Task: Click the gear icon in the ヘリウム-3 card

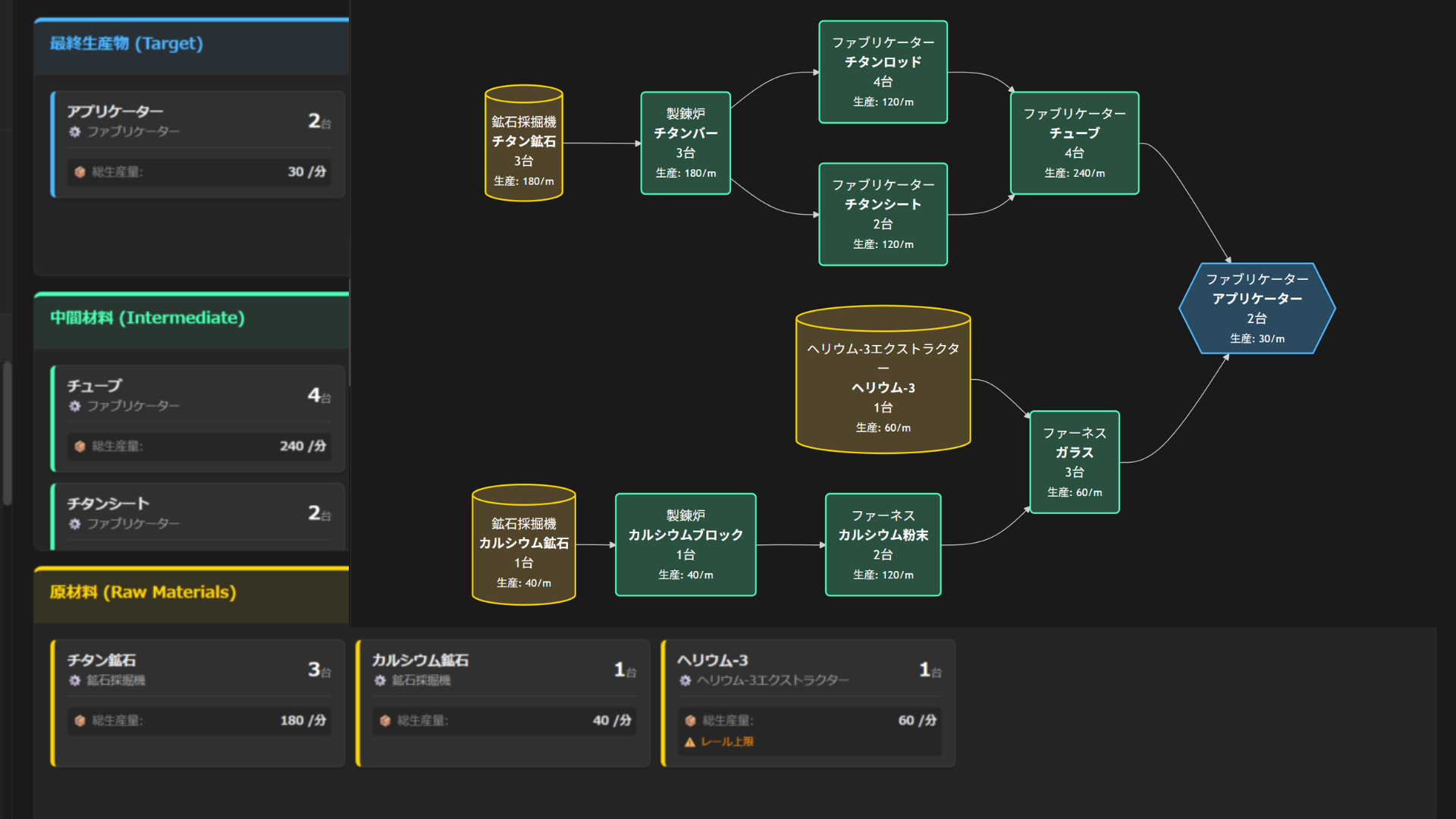Action: [685, 681]
